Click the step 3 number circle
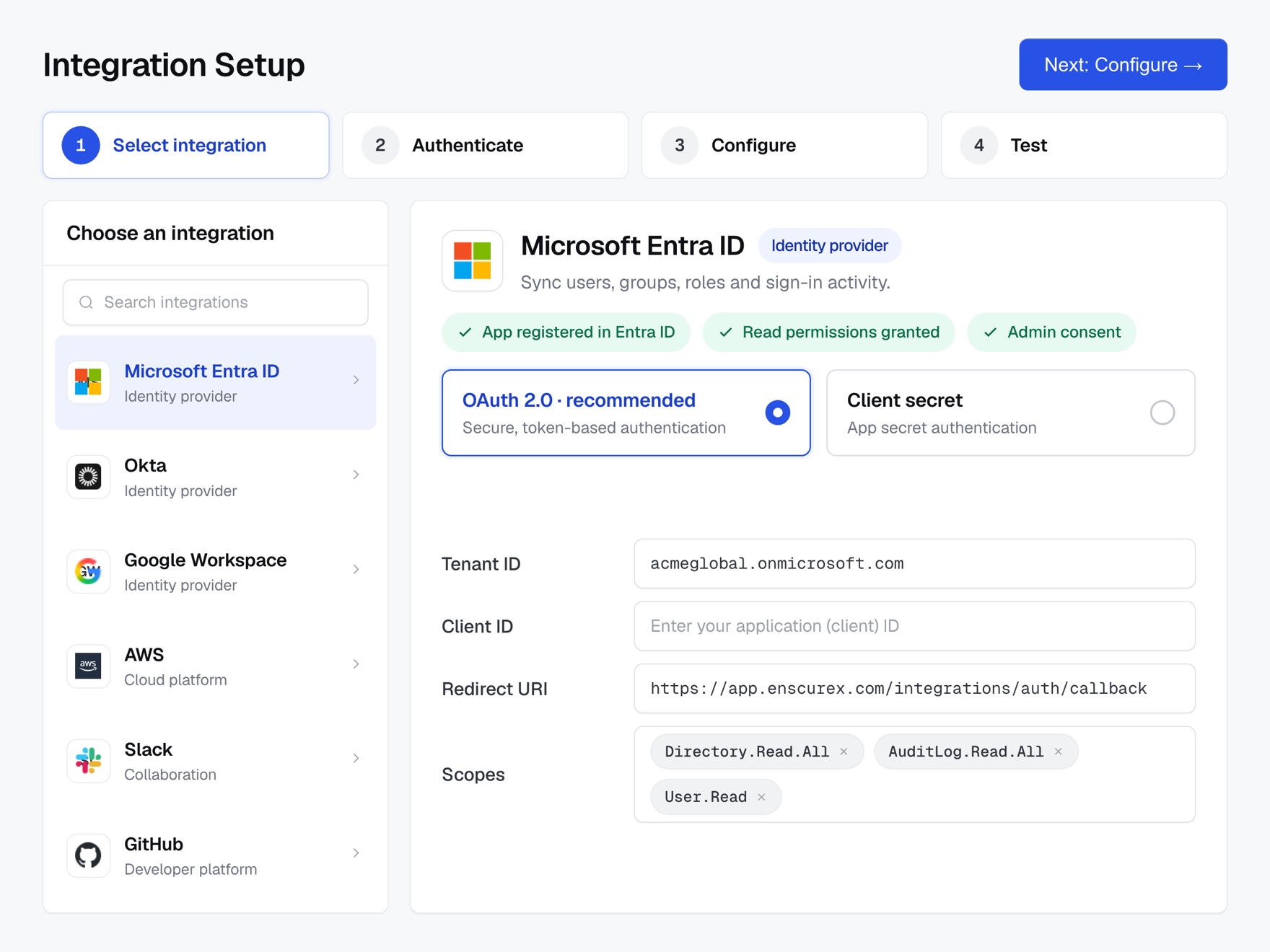Screen dimensions: 1270x952 (x=680, y=145)
